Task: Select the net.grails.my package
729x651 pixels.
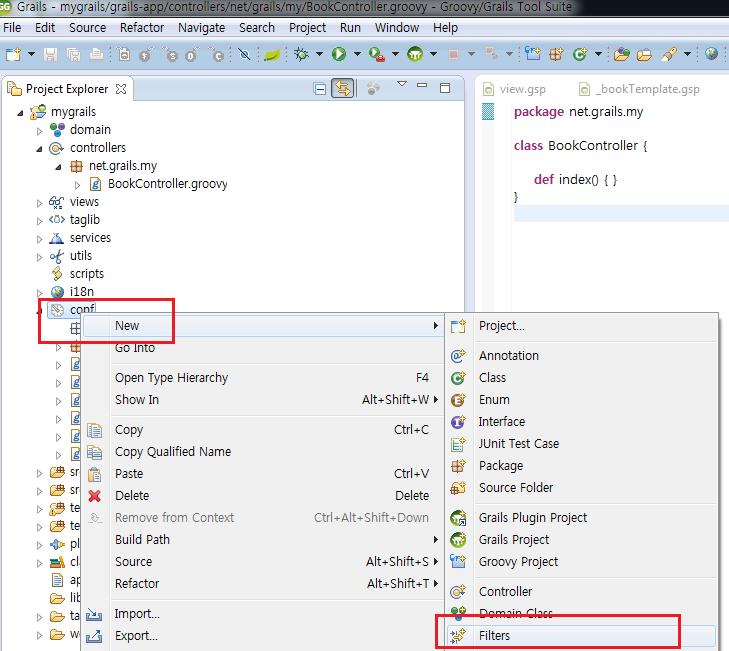Action: click(x=123, y=166)
